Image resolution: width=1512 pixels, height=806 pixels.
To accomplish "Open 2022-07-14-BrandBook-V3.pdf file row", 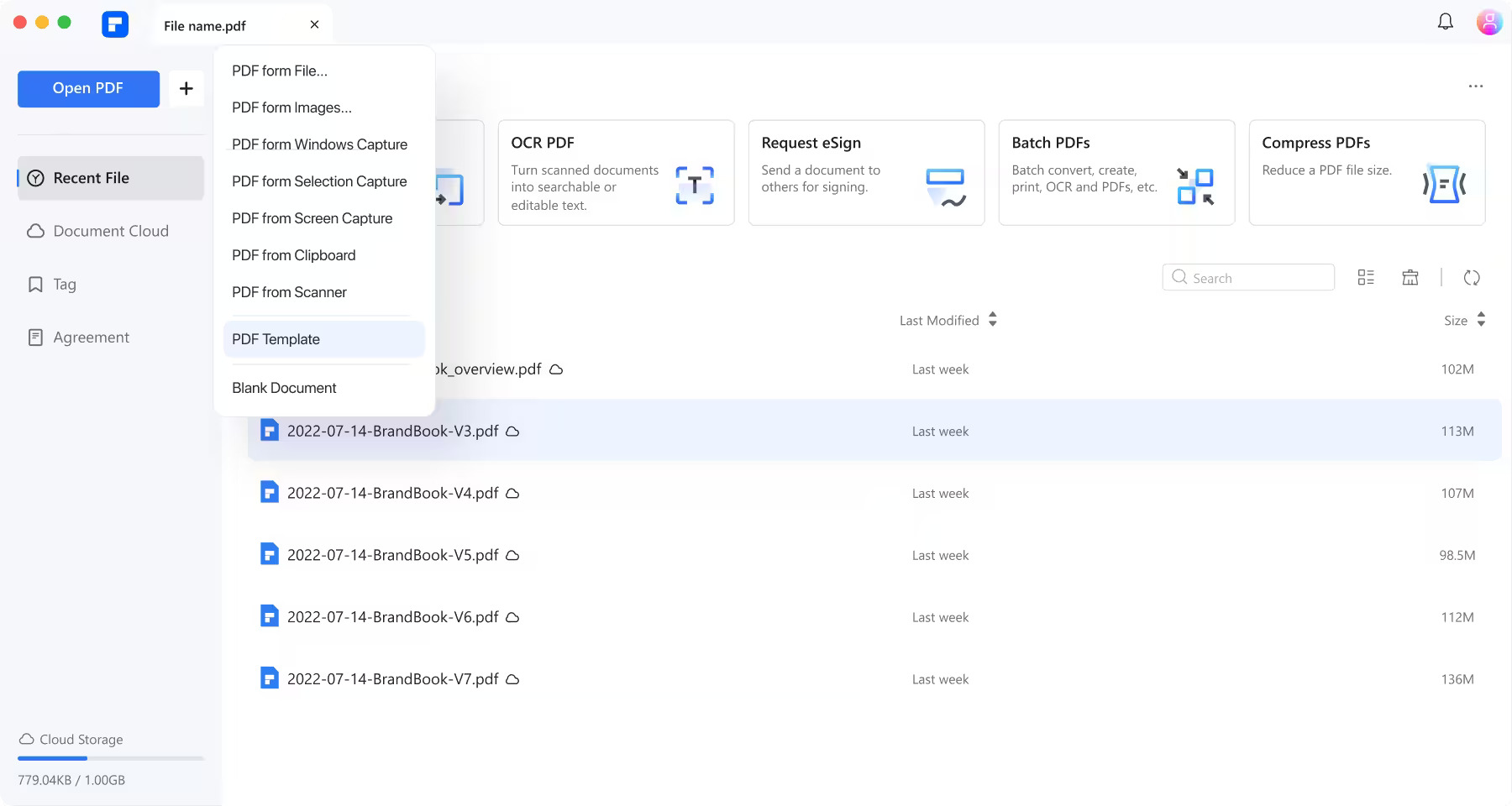I will 874,430.
